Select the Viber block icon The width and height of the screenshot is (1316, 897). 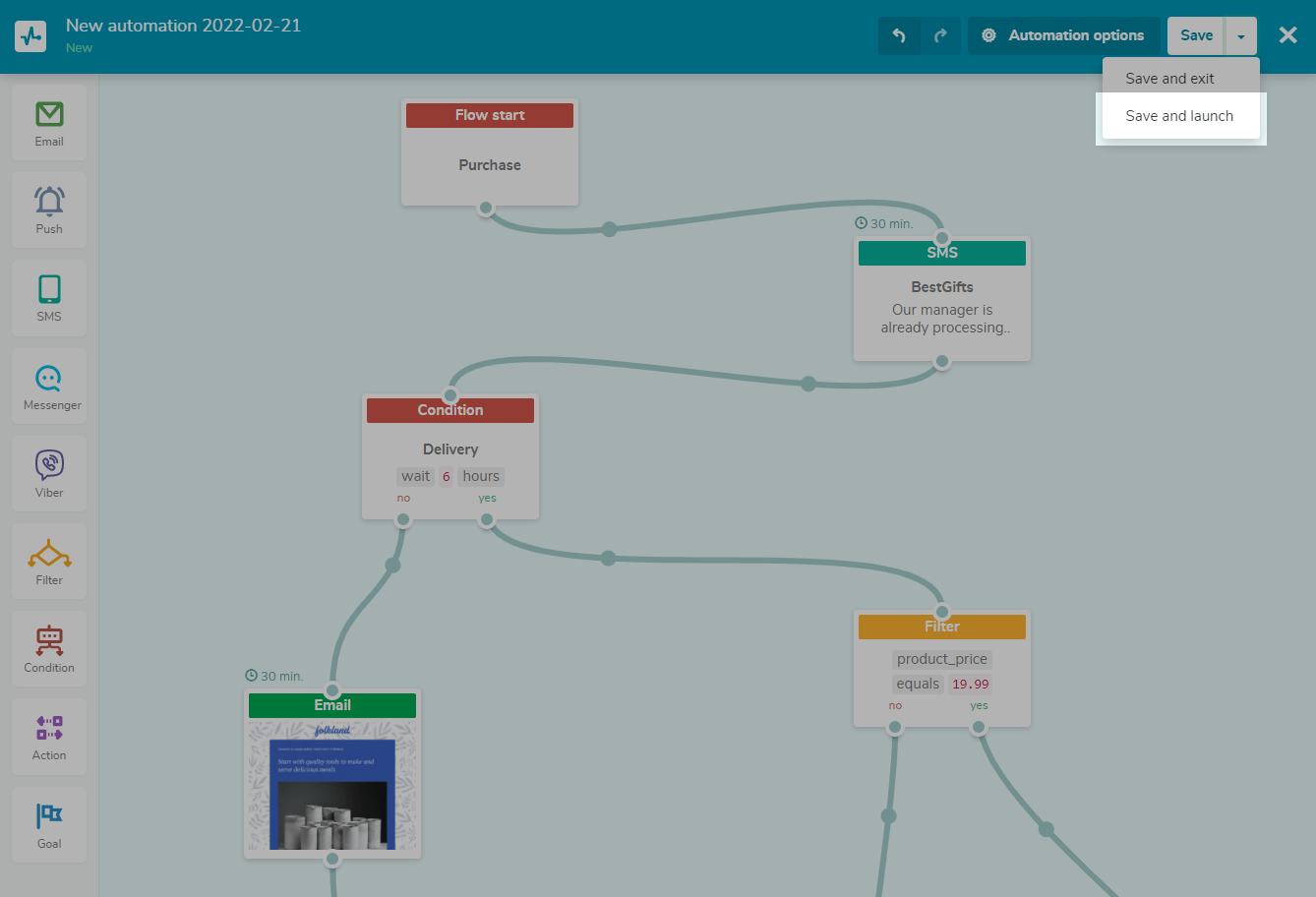pyautogui.click(x=49, y=474)
